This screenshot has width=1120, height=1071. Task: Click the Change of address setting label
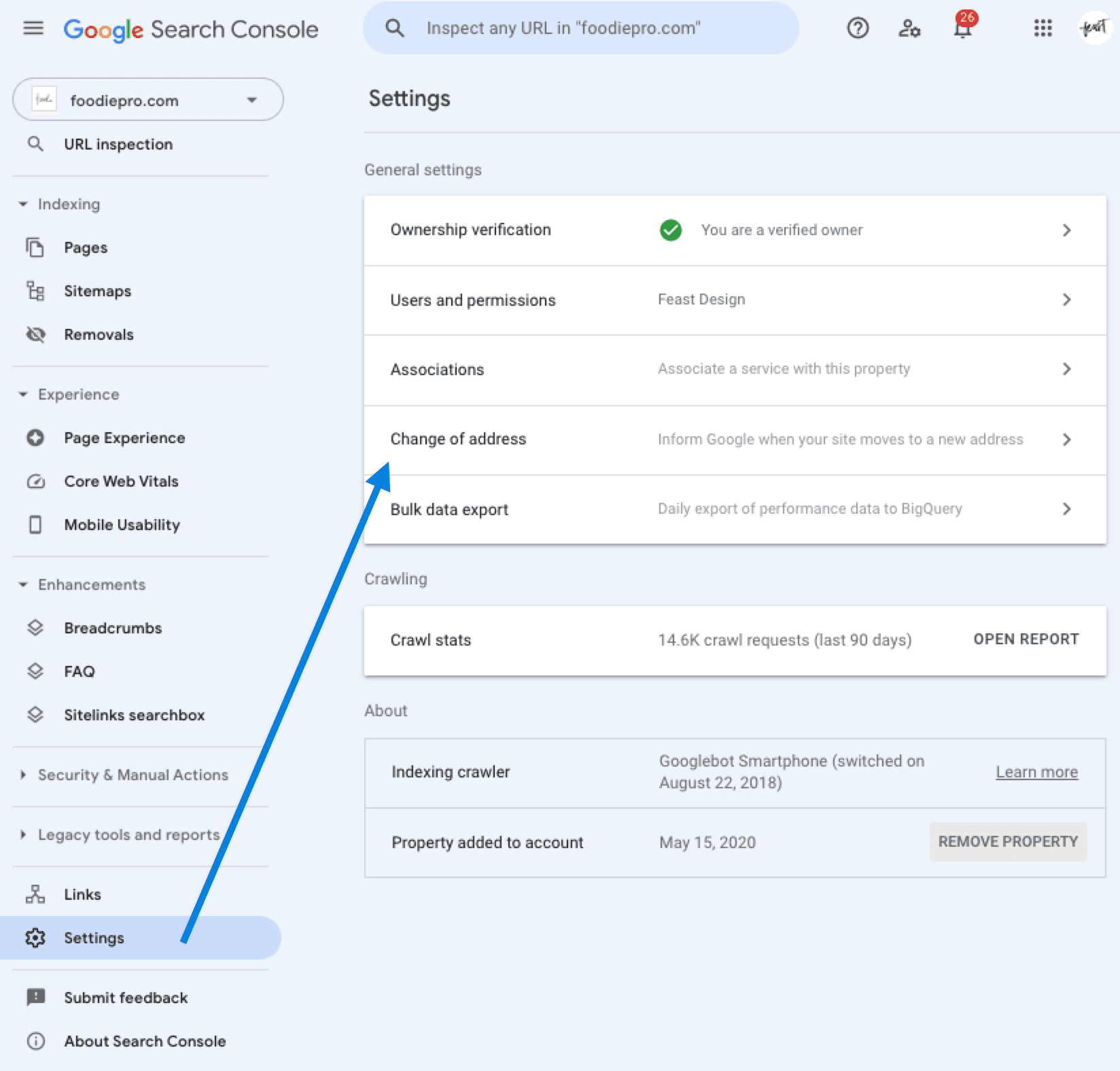click(458, 439)
